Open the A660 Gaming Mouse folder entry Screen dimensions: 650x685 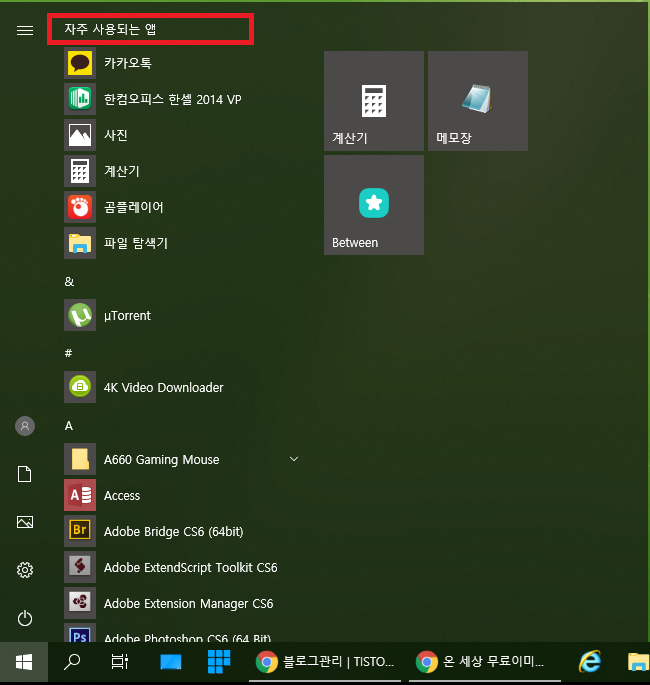181,459
